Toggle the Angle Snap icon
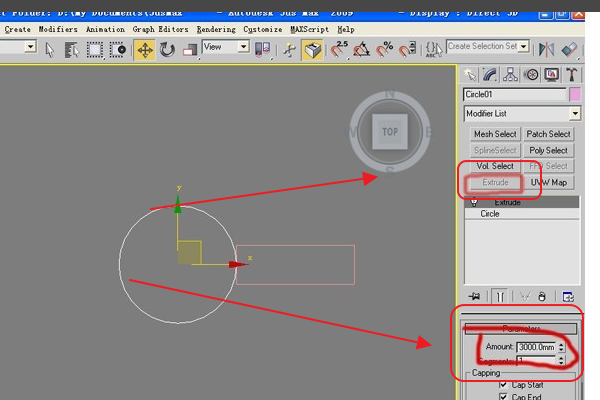Image resolution: width=600 pixels, height=400 pixels. 361,50
